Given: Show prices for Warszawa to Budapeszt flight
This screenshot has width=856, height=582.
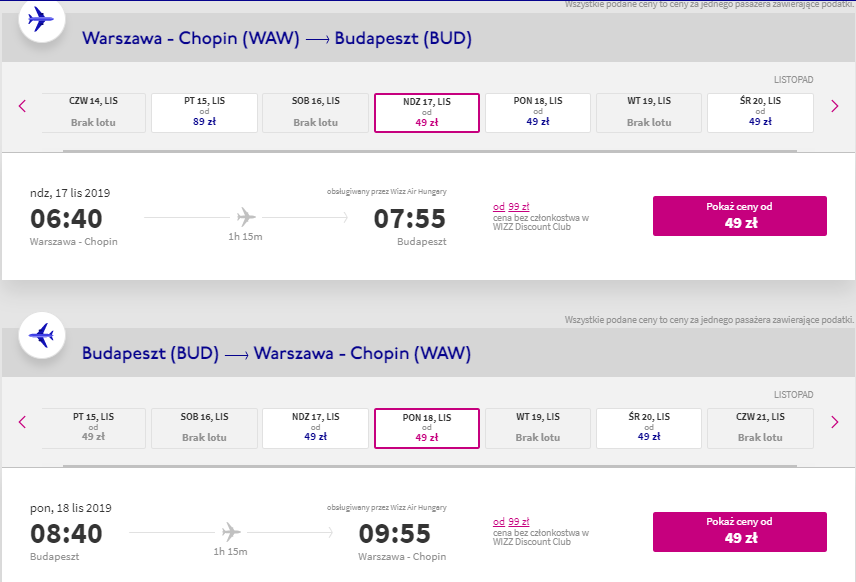Looking at the screenshot, I should 740,216.
